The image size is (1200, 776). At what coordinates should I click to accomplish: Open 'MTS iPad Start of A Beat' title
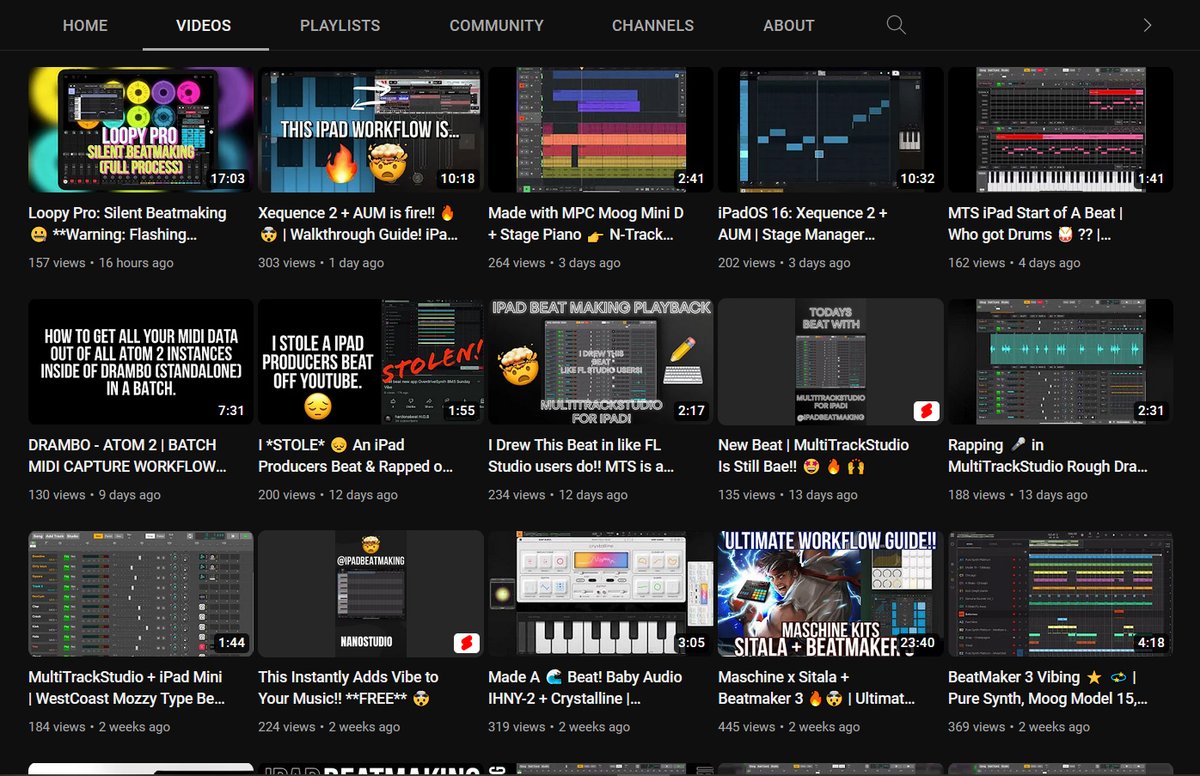(1035, 223)
